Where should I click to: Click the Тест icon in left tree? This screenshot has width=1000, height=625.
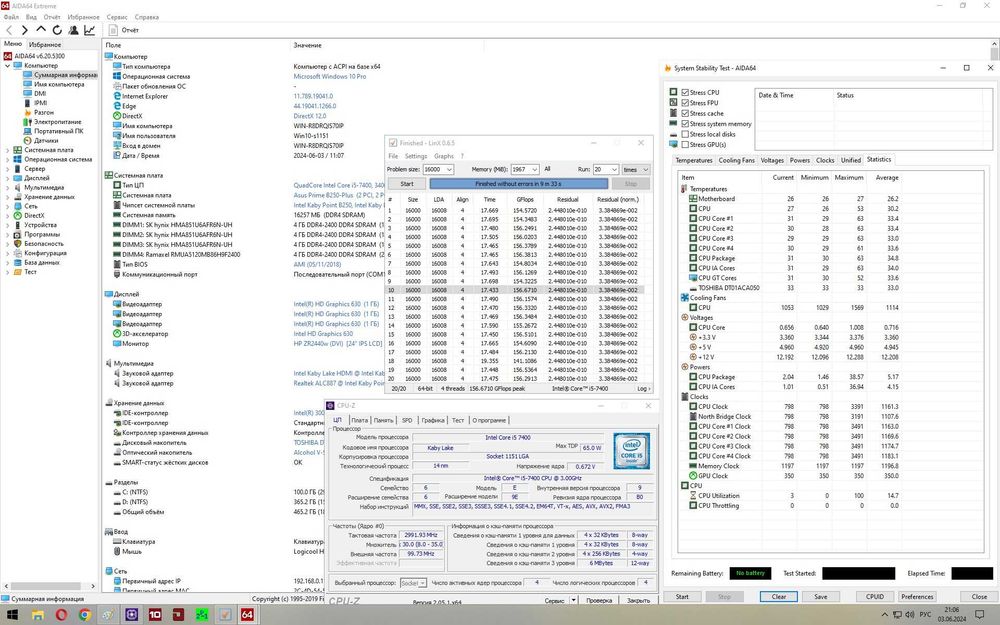tap(18, 272)
